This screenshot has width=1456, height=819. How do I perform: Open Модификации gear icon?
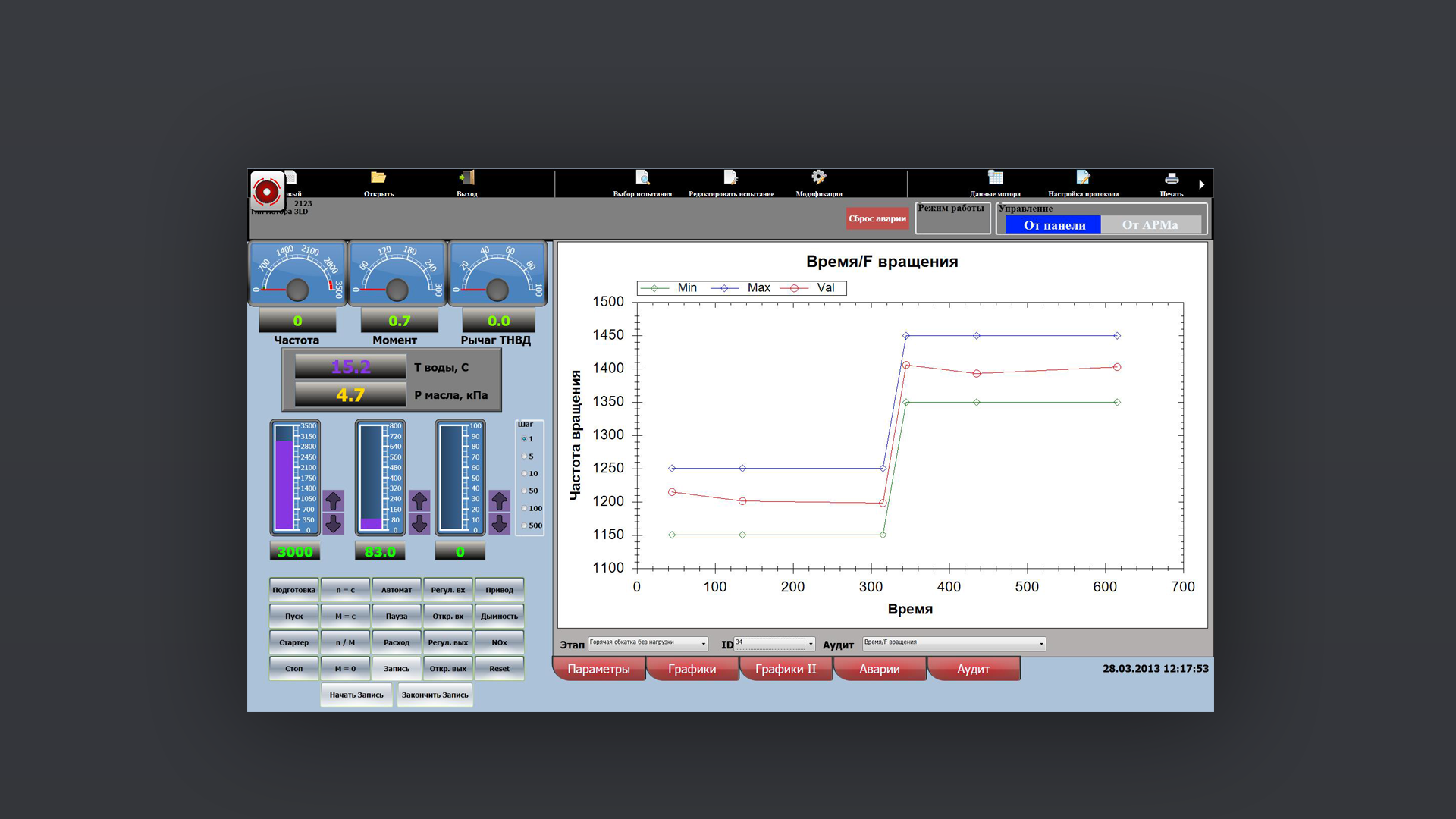click(x=818, y=178)
